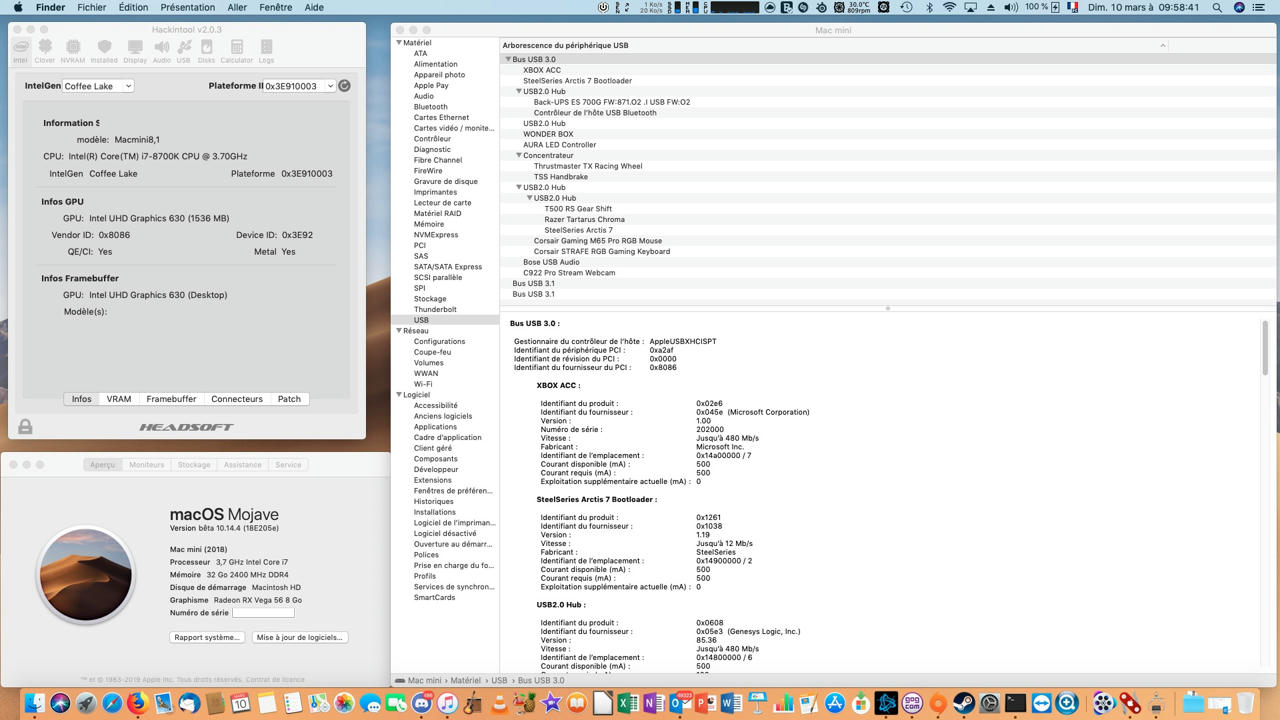
Task: Click the Rapport système button
Action: (207, 637)
